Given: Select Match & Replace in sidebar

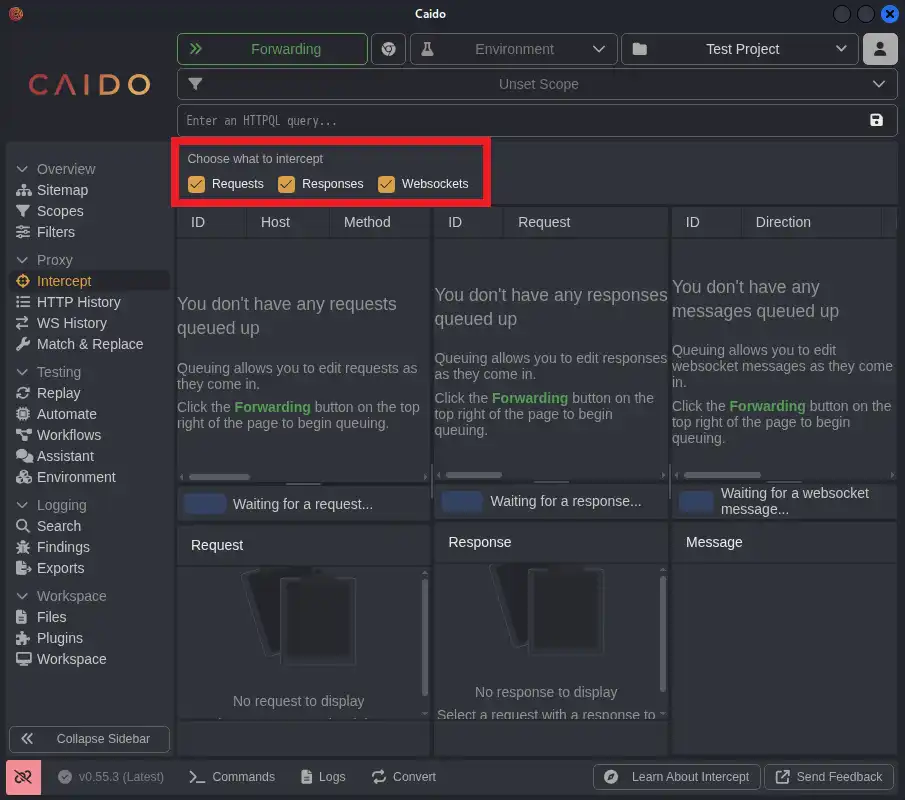Looking at the screenshot, I should coord(89,344).
